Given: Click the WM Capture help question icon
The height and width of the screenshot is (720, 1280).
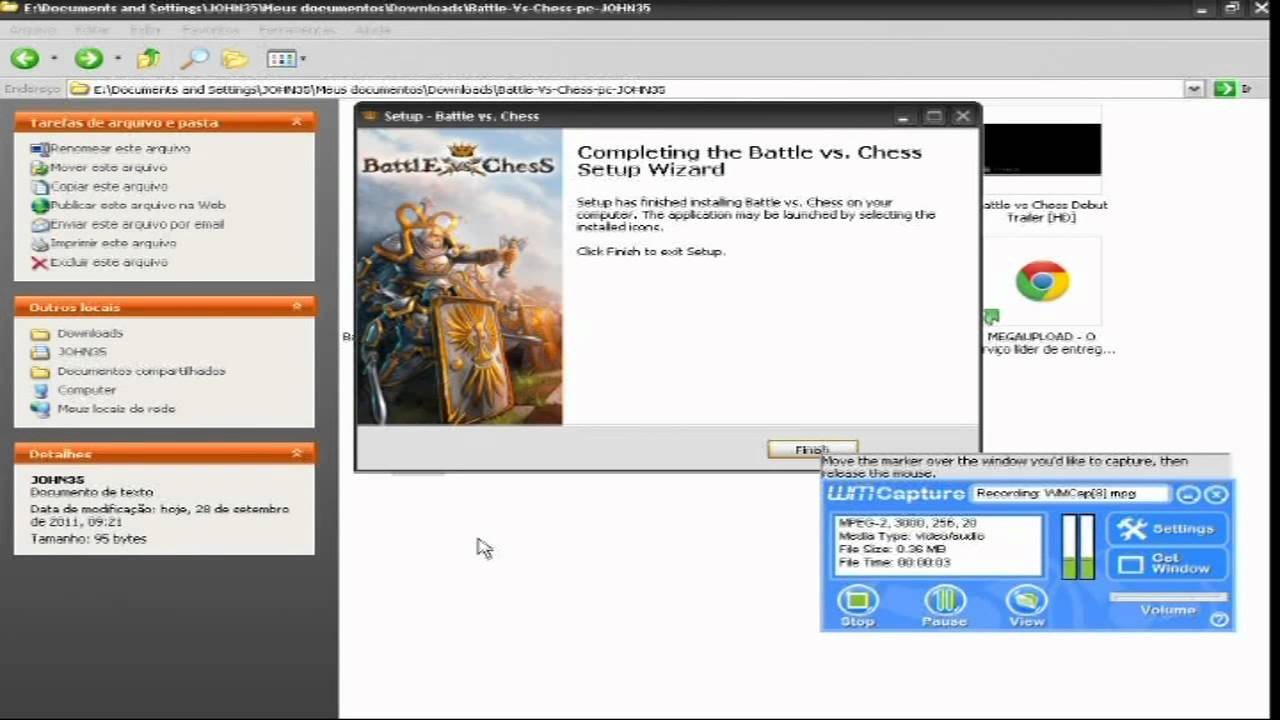Looking at the screenshot, I should [x=1219, y=620].
